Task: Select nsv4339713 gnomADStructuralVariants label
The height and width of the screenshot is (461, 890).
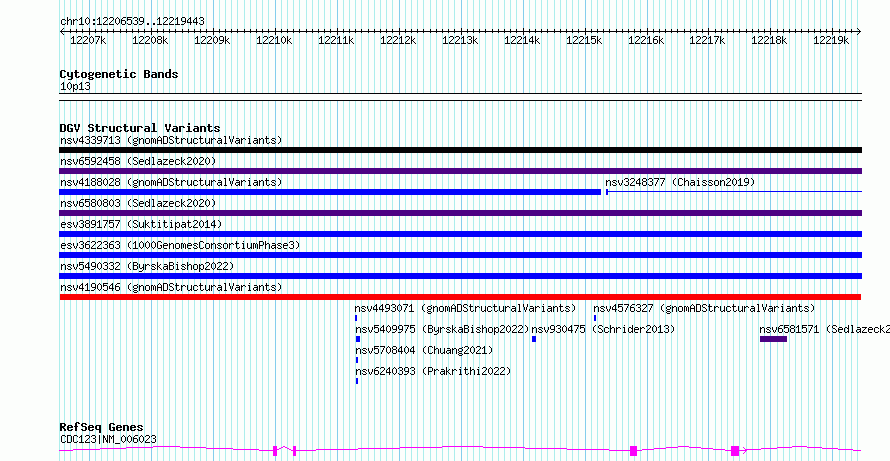Action: coord(171,140)
